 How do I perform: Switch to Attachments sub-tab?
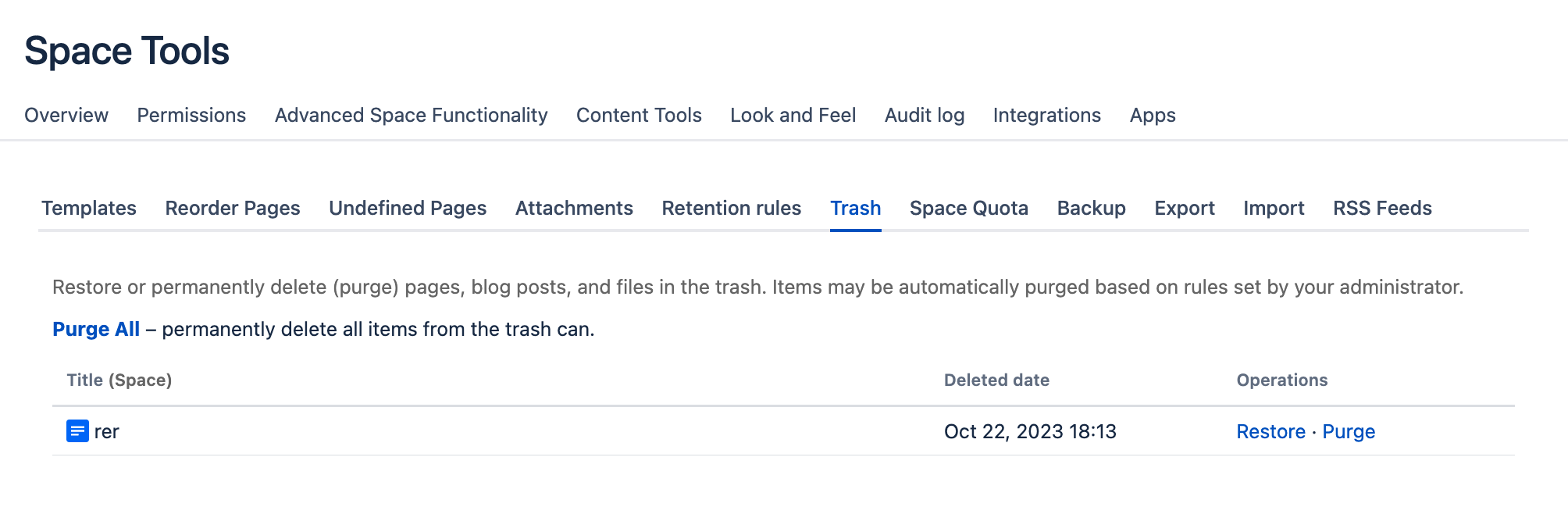coord(574,208)
